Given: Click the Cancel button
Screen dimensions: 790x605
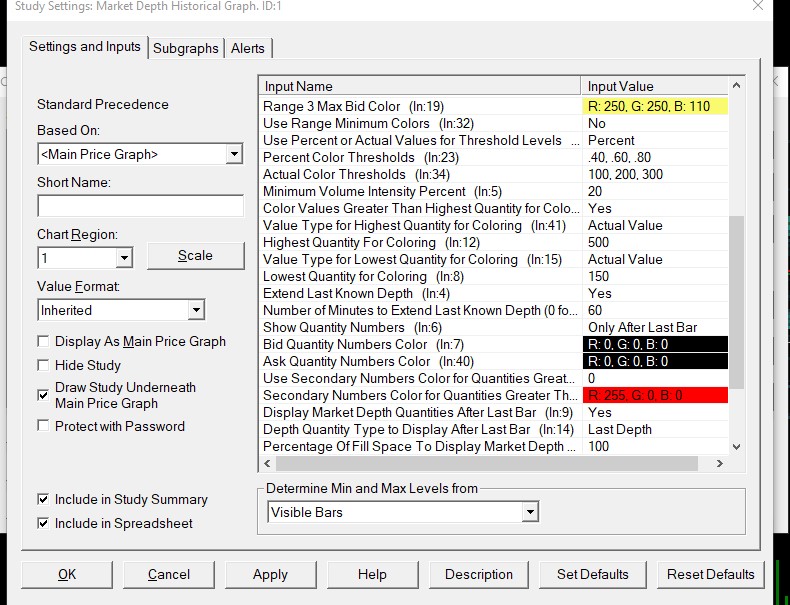Looking at the screenshot, I should coord(169,575).
